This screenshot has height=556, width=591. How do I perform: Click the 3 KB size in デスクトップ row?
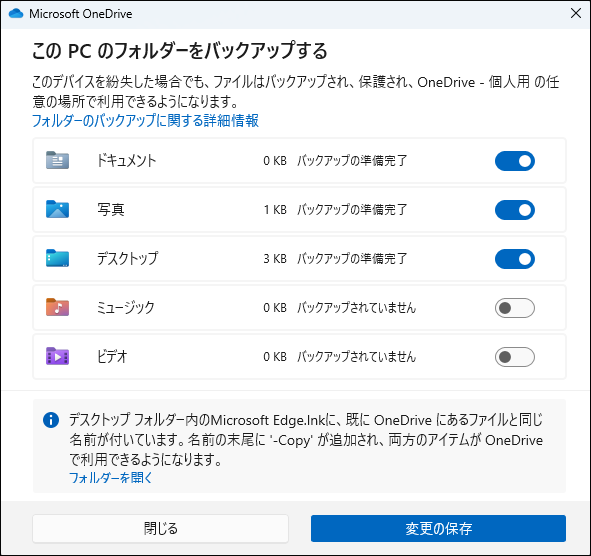pos(275,259)
